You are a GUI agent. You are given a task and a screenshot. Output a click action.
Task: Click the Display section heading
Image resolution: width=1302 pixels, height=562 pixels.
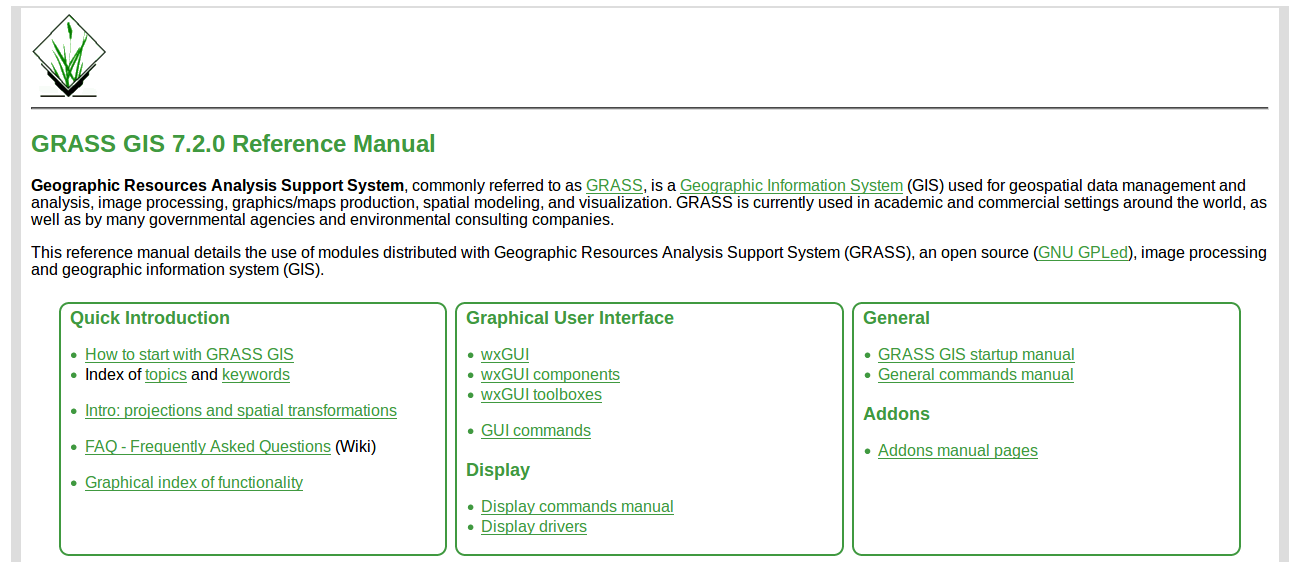click(498, 470)
